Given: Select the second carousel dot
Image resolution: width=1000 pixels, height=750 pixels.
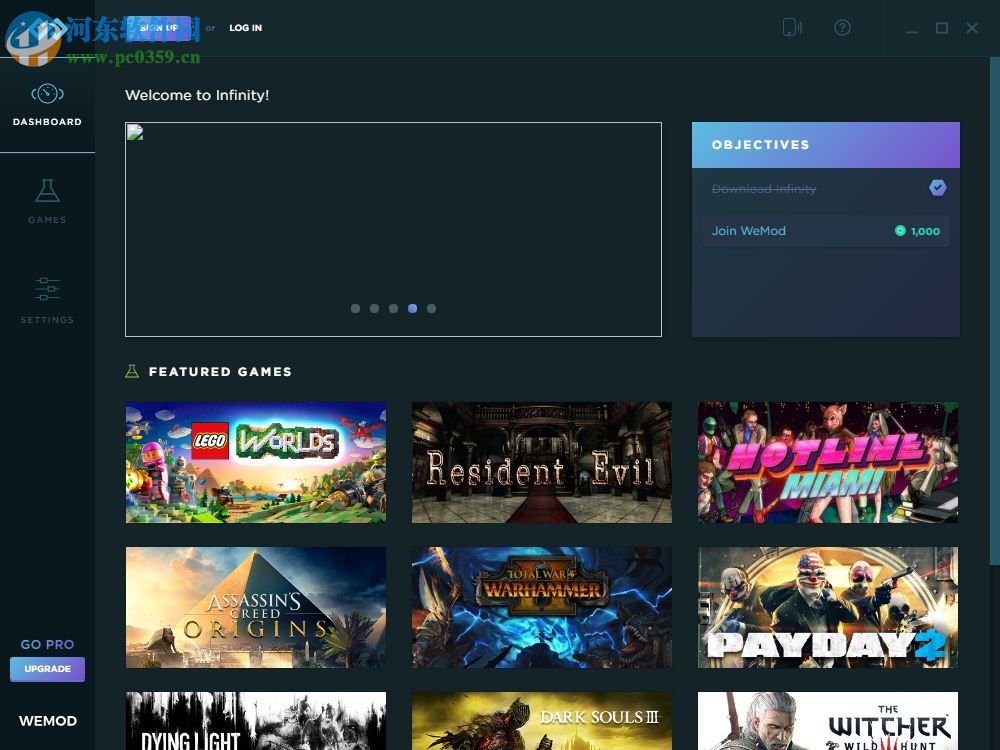Looking at the screenshot, I should click(x=374, y=309).
